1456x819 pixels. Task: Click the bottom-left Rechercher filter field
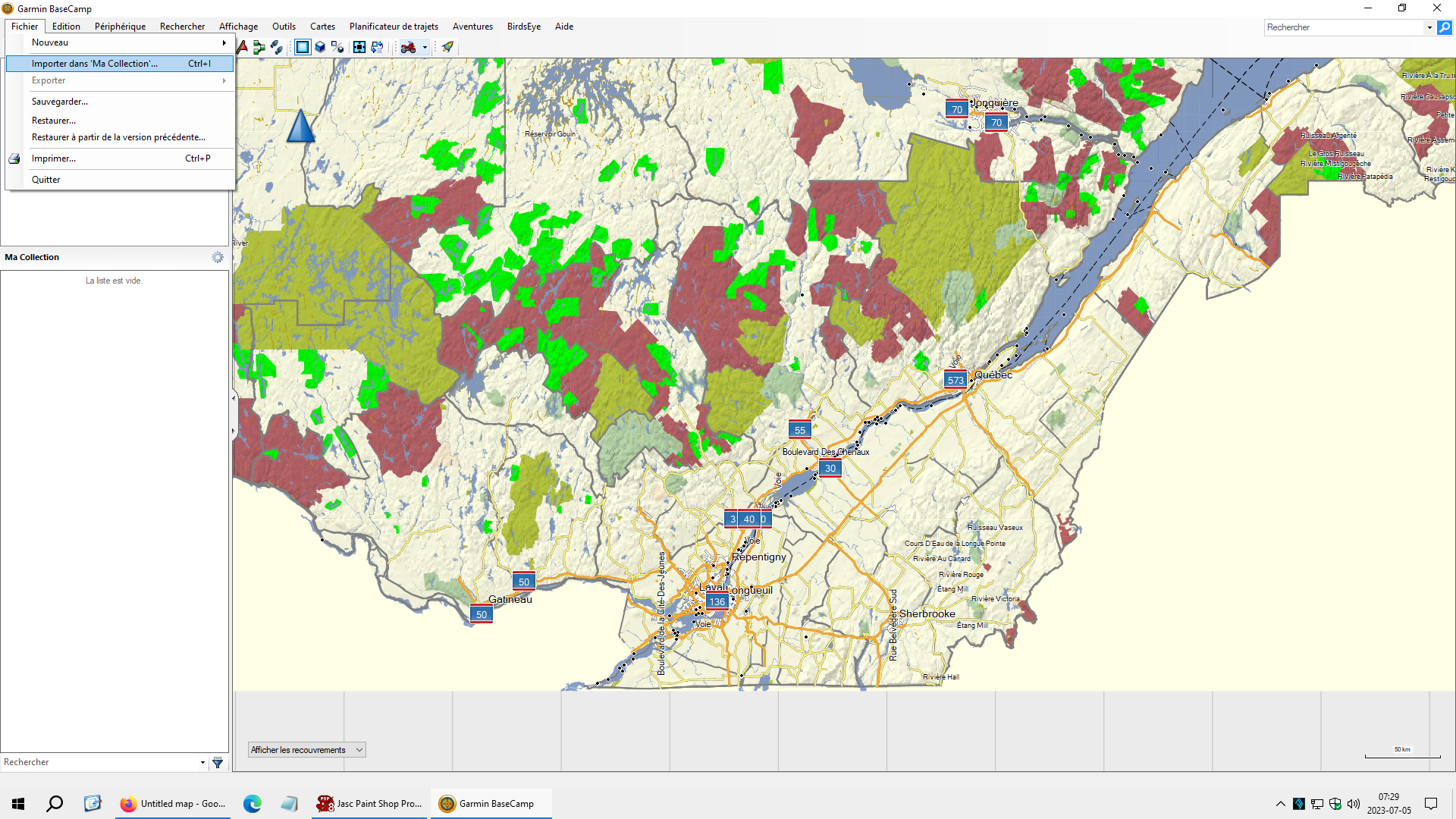(x=99, y=762)
